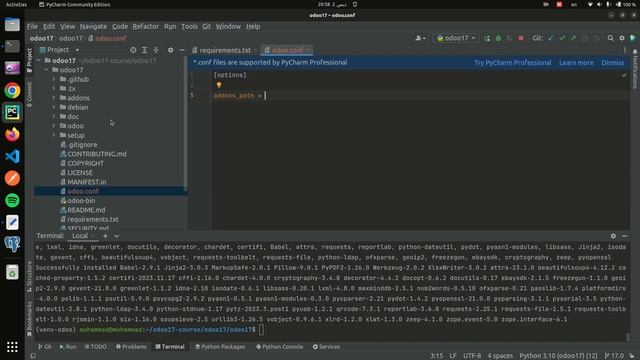Open terminal panel settings gear

tap(613, 236)
